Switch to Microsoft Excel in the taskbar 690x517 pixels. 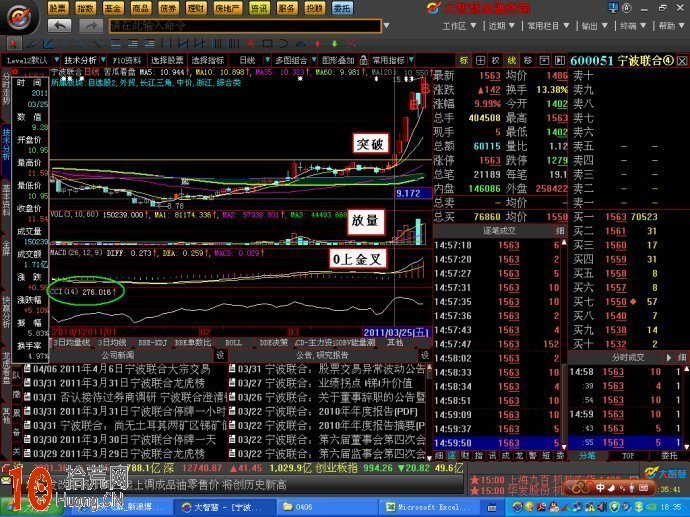coord(430,507)
